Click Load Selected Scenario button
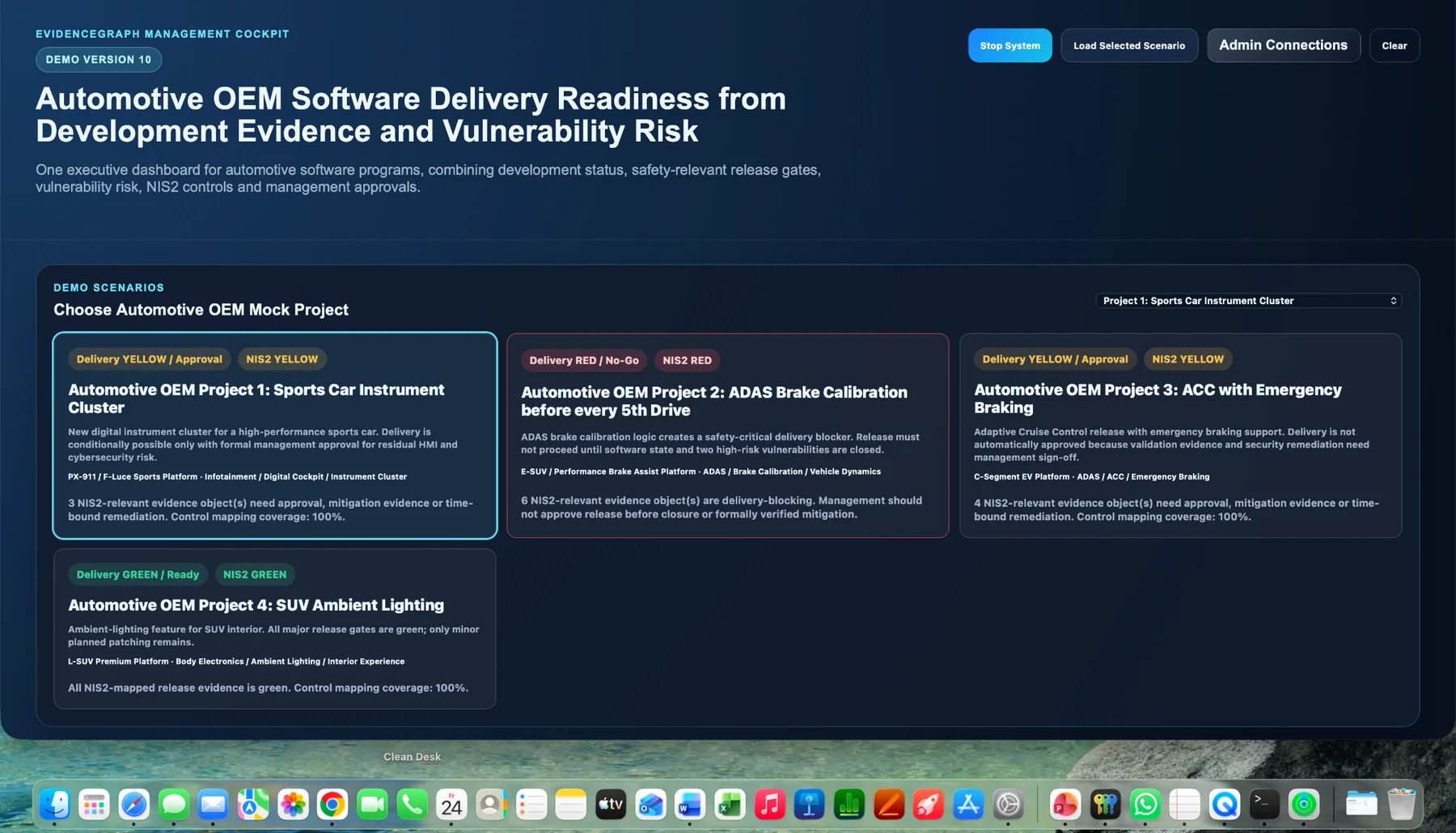The height and width of the screenshot is (833, 1456). [1128, 45]
